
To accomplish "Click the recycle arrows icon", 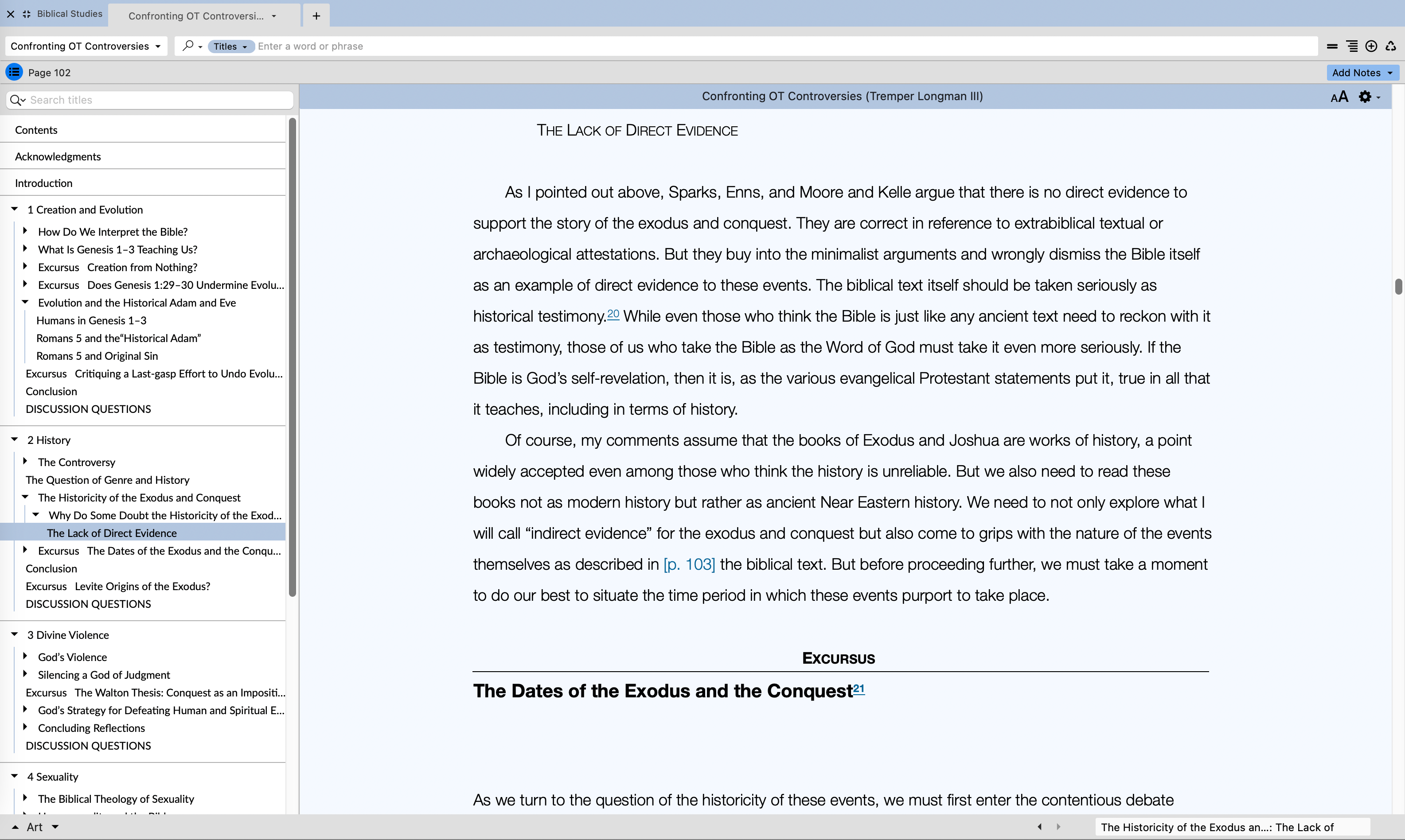I will click(x=1391, y=47).
